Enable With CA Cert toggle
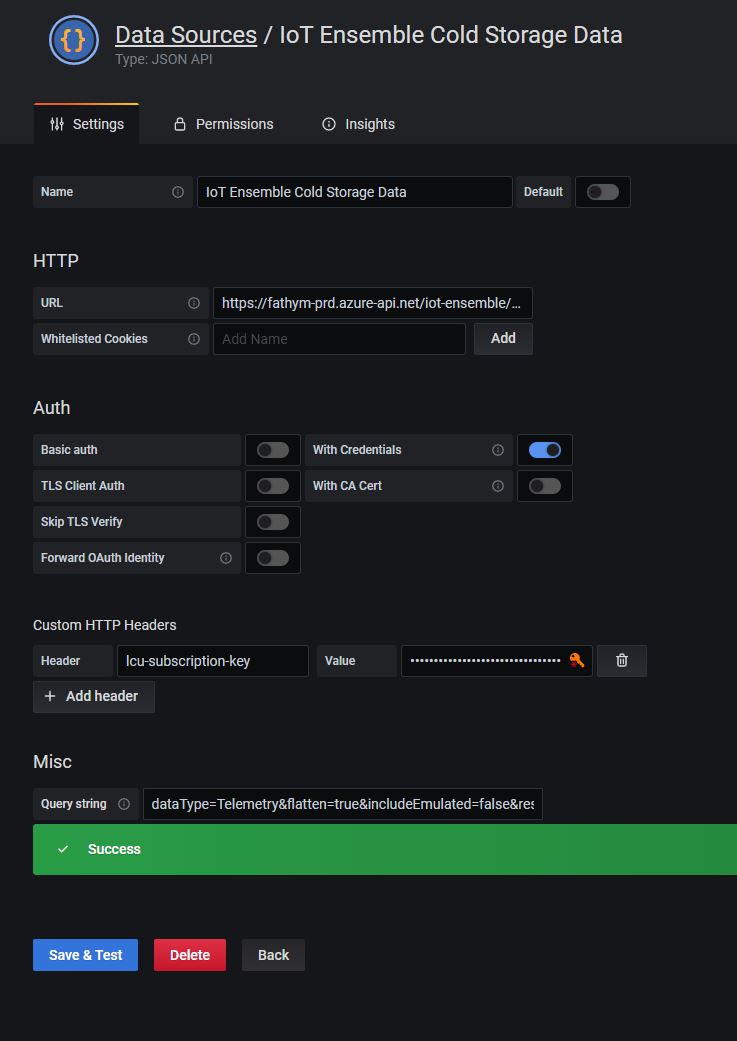This screenshot has height=1041, width=737. pos(545,486)
